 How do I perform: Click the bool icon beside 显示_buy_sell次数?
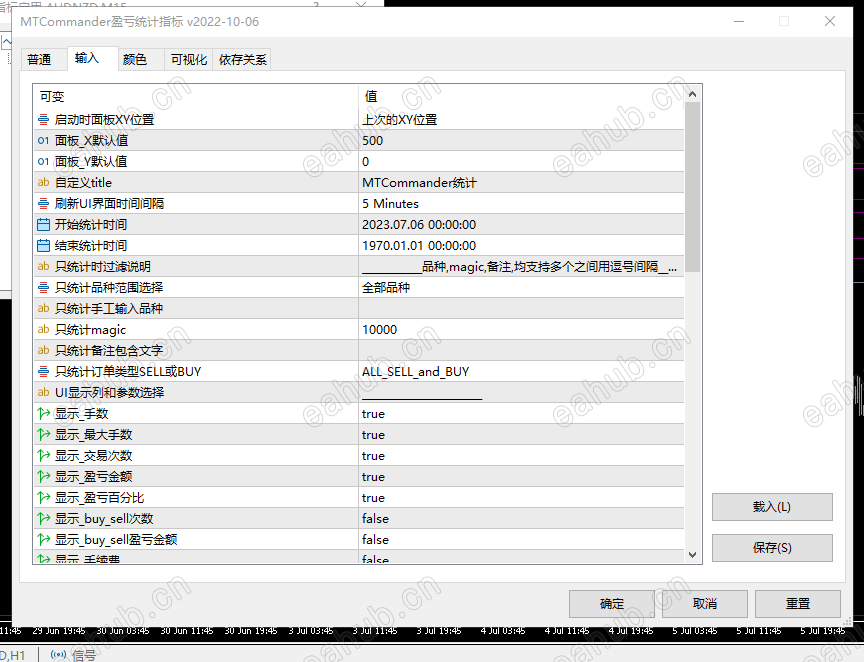pyautogui.click(x=44, y=518)
